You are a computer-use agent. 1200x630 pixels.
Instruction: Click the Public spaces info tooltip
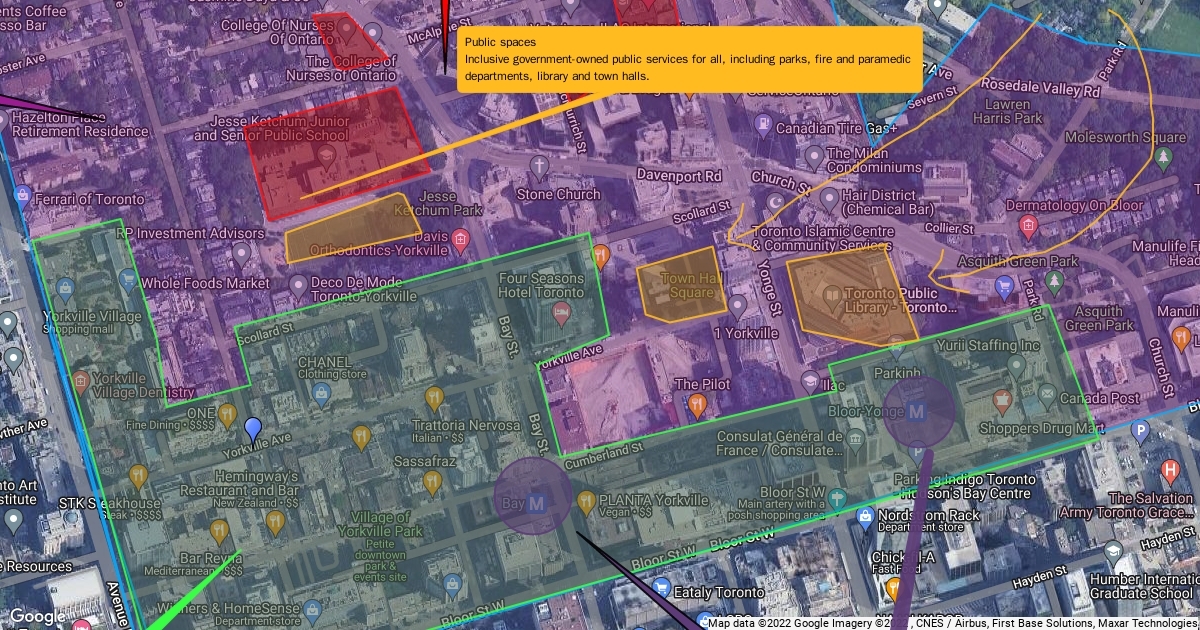pos(689,59)
